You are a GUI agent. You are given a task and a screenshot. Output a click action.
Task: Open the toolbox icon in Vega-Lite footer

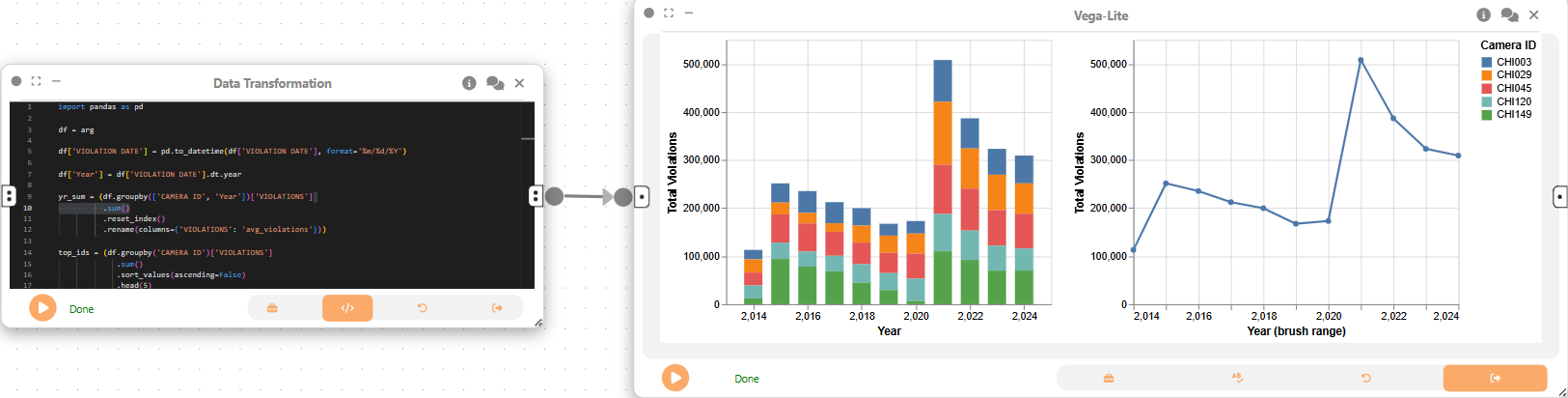pyautogui.click(x=1109, y=378)
